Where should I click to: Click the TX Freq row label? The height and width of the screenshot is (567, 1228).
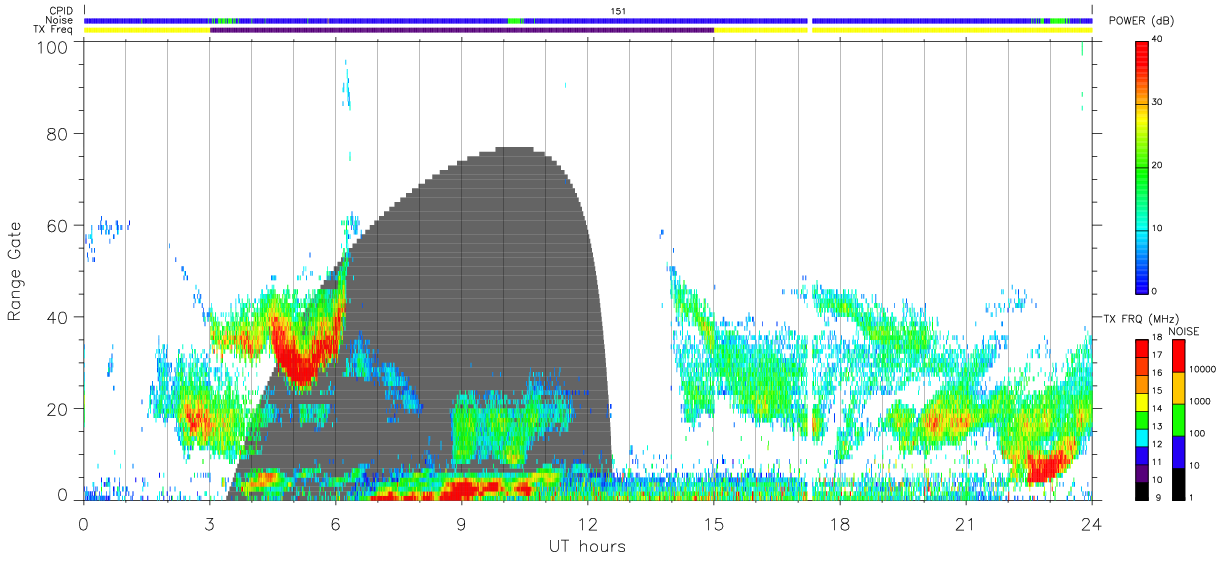point(53,30)
